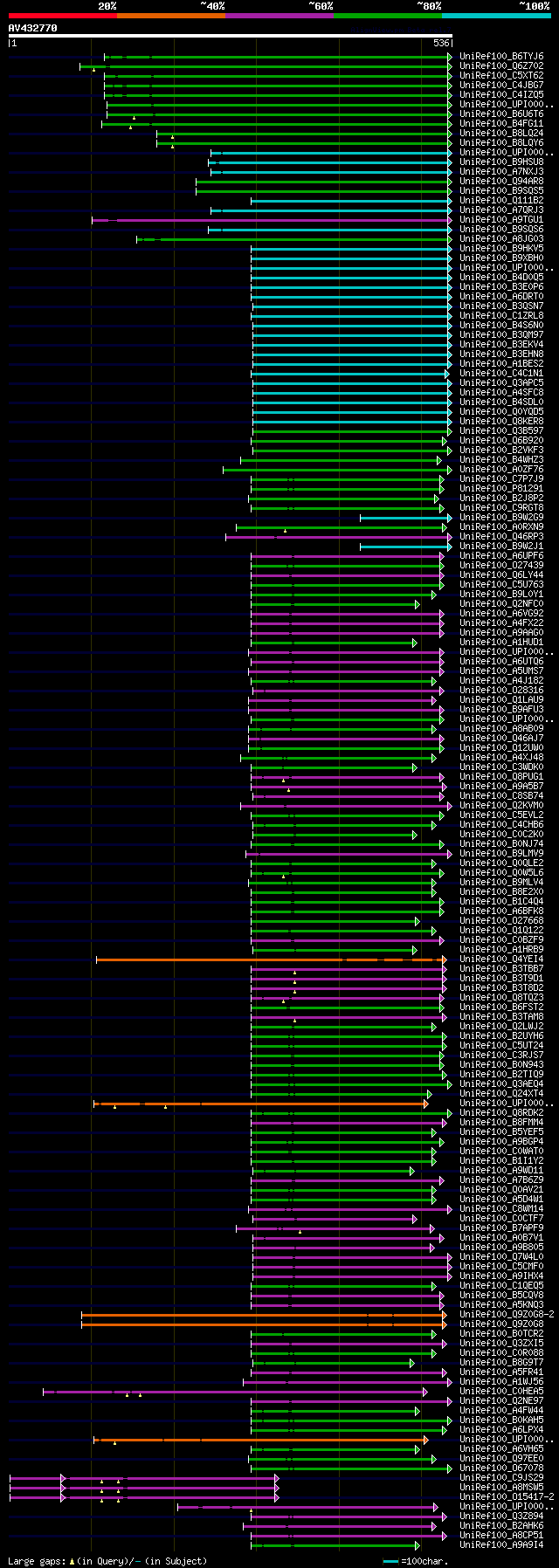Click the red ~20% legend color bar
Viewport: 559px width, 1568px height.
(x=62, y=16)
